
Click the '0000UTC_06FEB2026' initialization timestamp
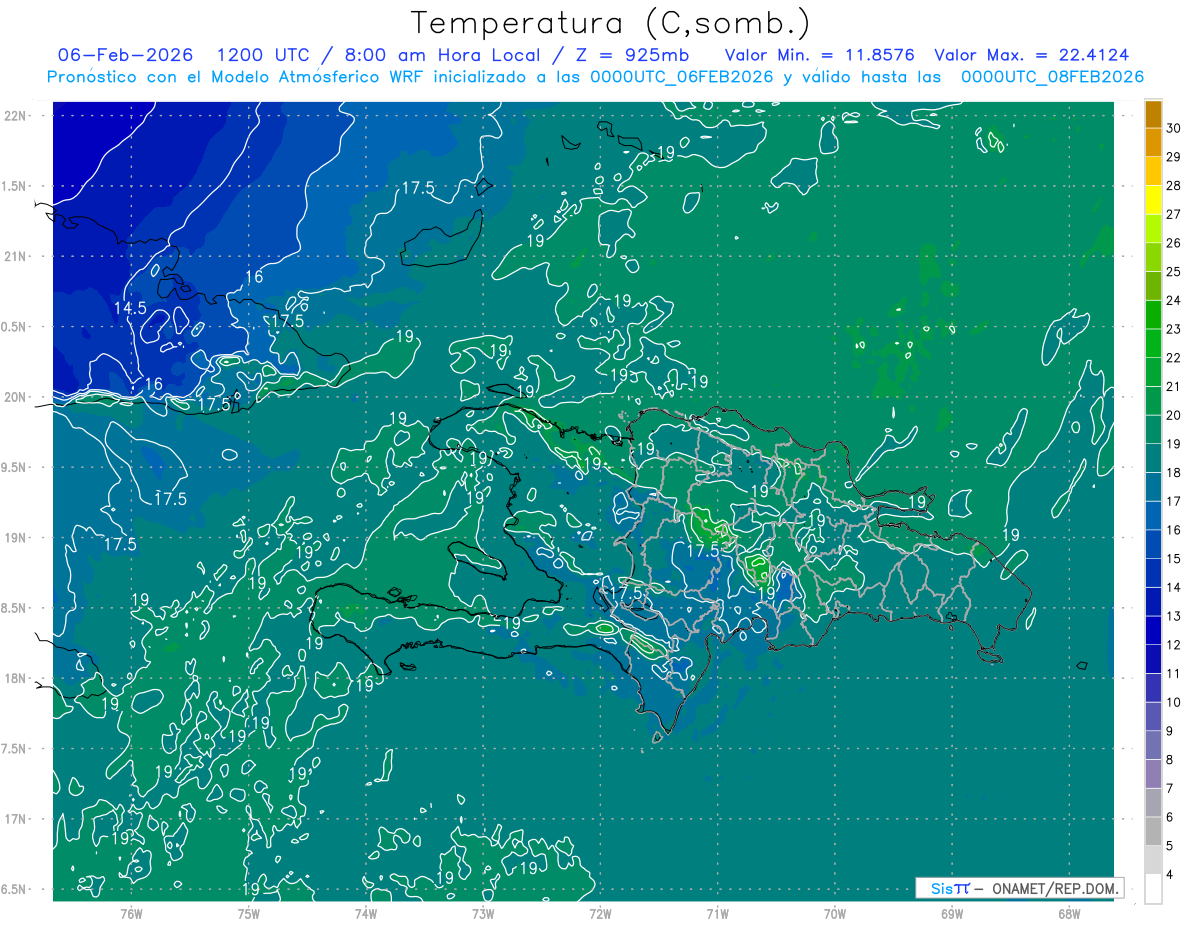pos(682,77)
